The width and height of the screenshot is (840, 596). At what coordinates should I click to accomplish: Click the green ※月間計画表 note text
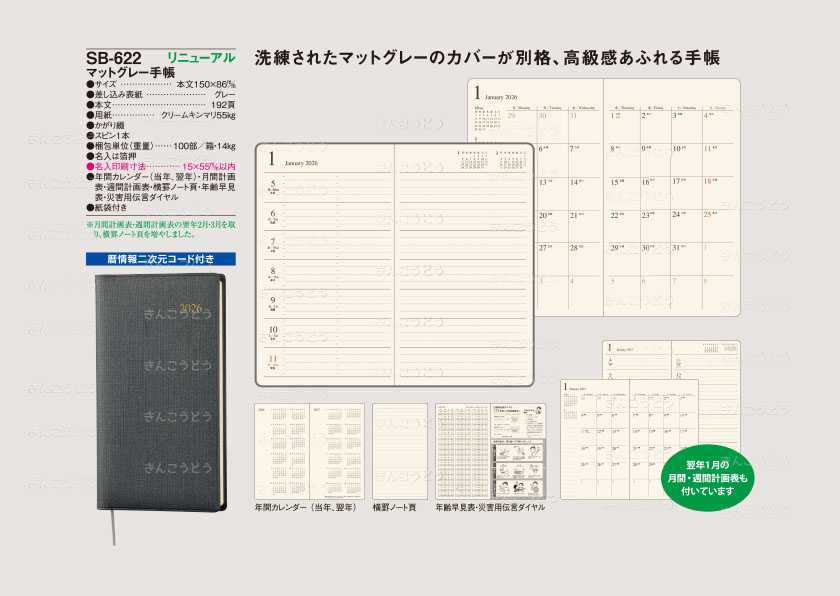[x=161, y=229]
